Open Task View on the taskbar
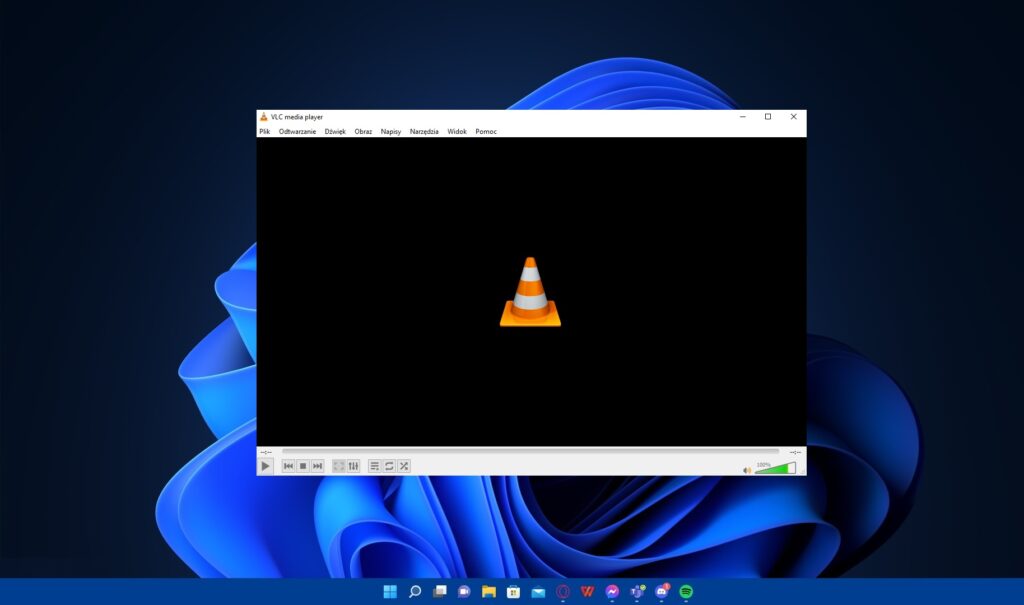Viewport: 1024px width, 605px height. [x=440, y=592]
